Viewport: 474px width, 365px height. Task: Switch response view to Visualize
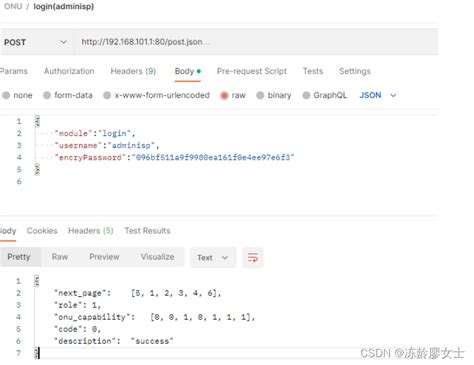click(x=157, y=257)
